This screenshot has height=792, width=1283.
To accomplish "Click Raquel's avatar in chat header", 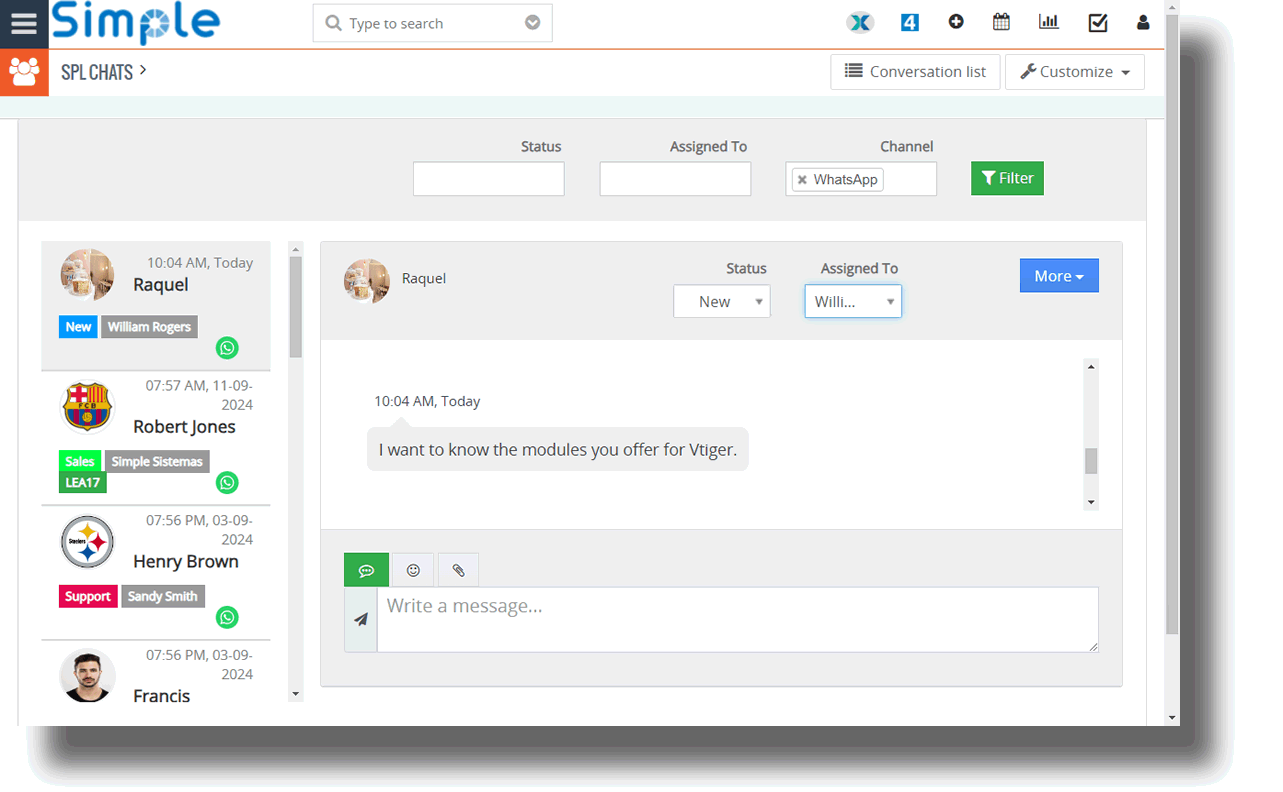I will (x=367, y=281).
